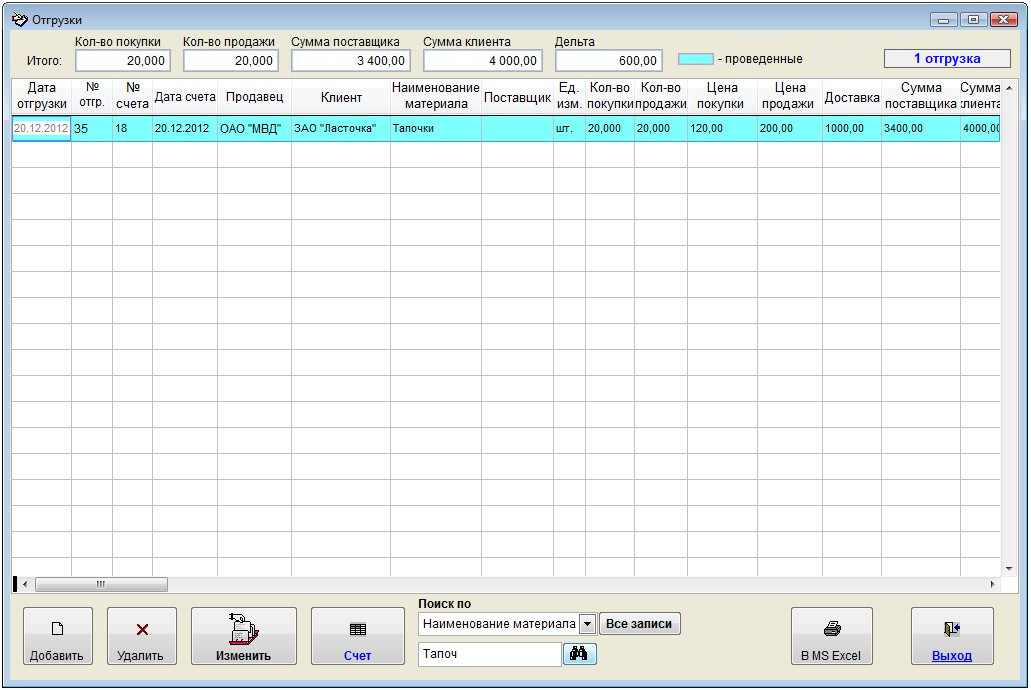Start search with the binoculars icon
The image size is (1031, 690).
coord(578,654)
